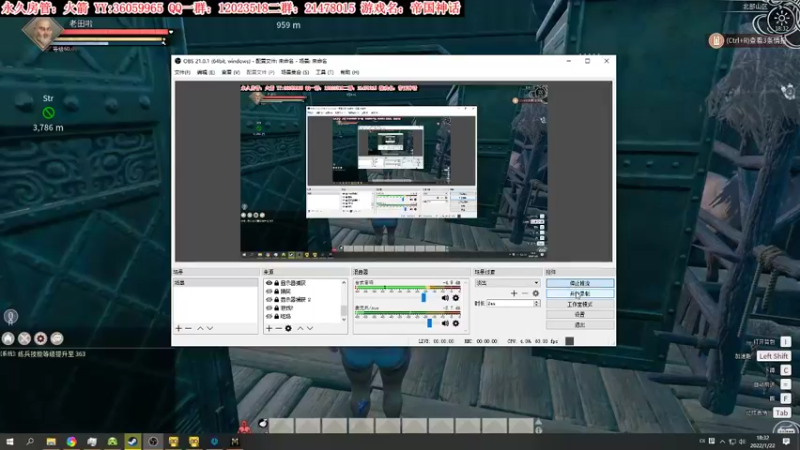Open Scene Collection menu in OBS
Screen dimensions: 800x450
click(295, 72)
